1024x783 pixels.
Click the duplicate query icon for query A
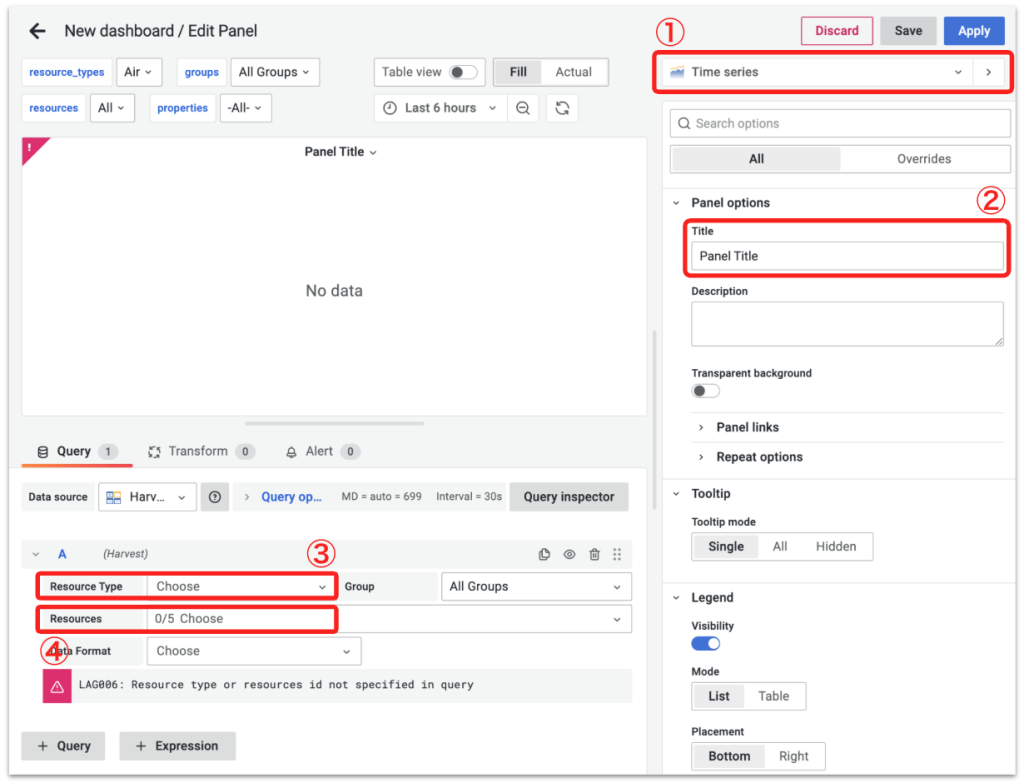(544, 554)
